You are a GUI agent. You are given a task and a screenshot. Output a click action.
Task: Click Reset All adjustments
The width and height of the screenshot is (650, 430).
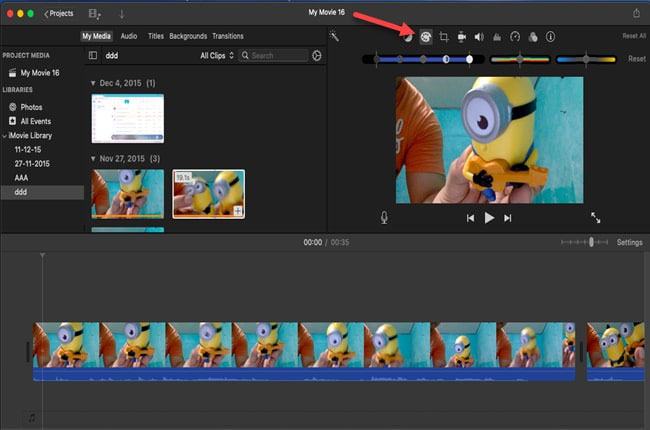[x=634, y=36]
